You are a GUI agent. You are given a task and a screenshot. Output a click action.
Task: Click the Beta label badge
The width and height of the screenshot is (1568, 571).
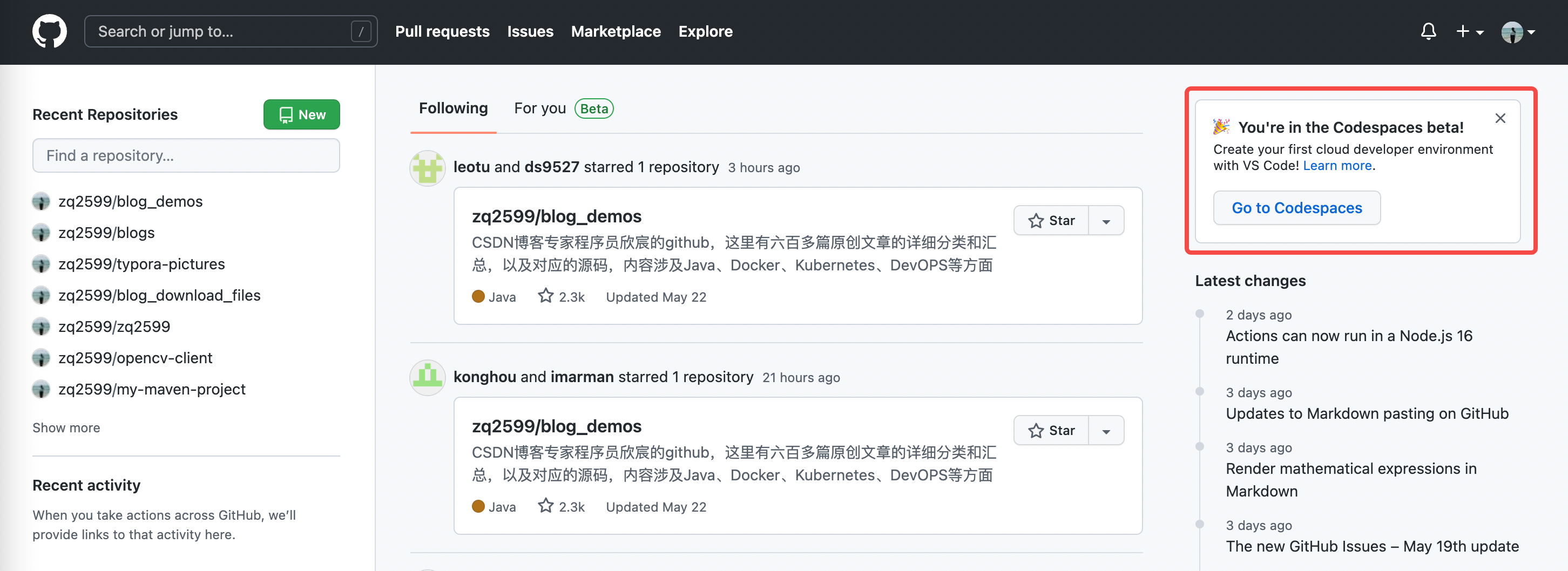[x=593, y=108]
